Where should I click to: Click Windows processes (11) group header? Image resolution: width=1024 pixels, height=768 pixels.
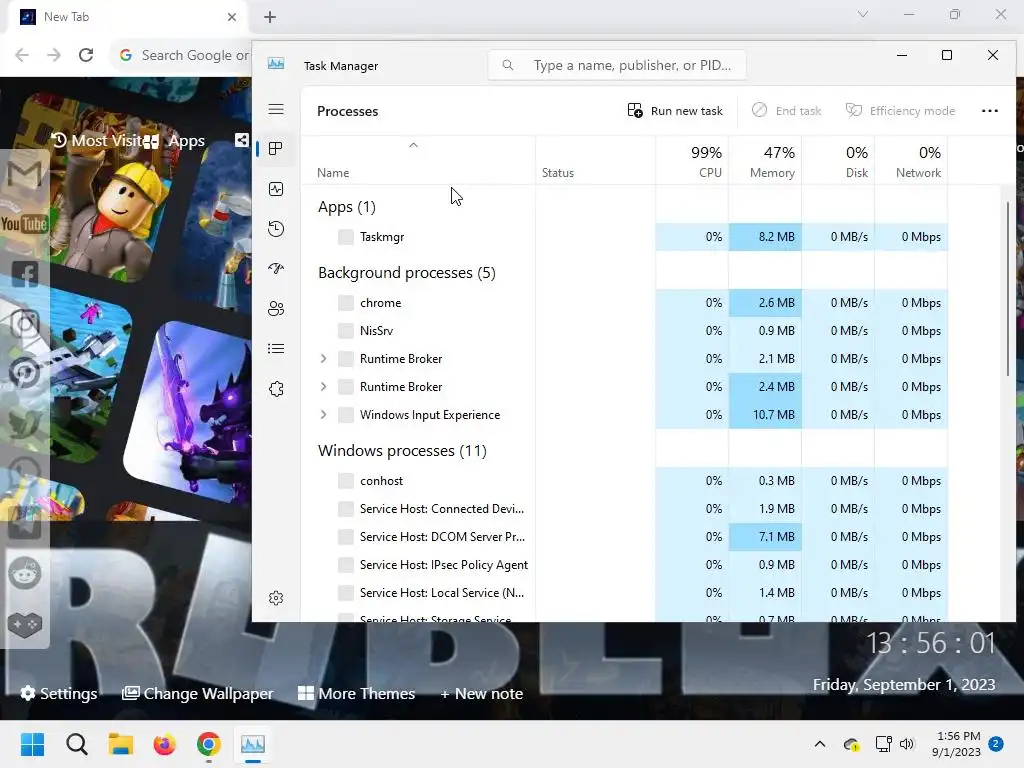coord(402,451)
